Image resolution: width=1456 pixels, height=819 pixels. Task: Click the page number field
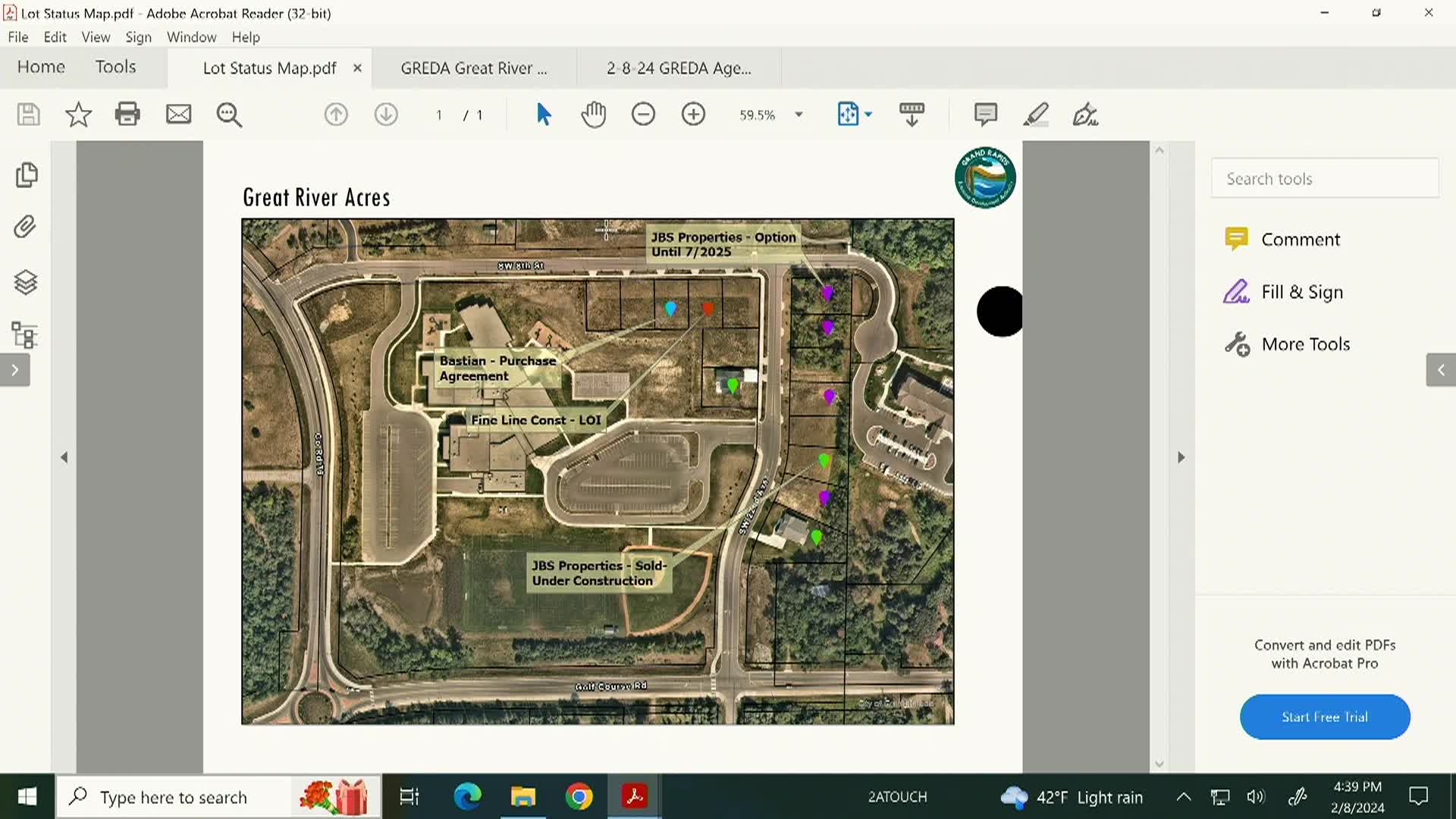pyautogui.click(x=439, y=115)
